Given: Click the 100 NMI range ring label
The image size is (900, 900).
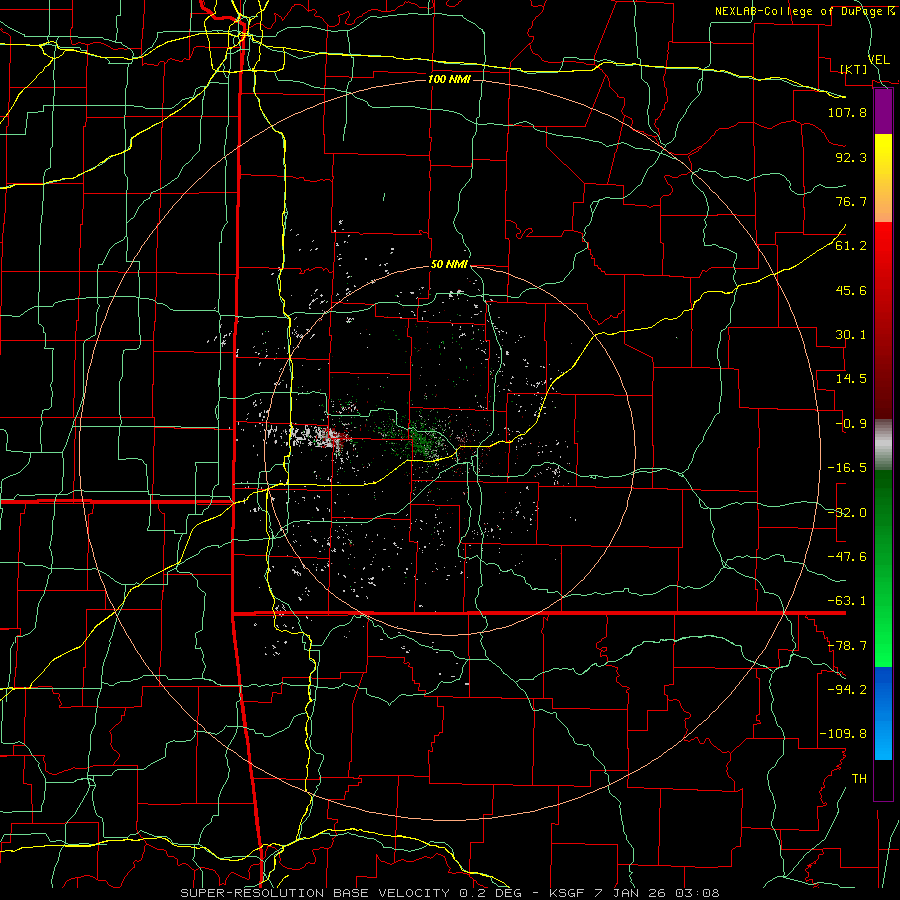Looking at the screenshot, I should pyautogui.click(x=449, y=79).
